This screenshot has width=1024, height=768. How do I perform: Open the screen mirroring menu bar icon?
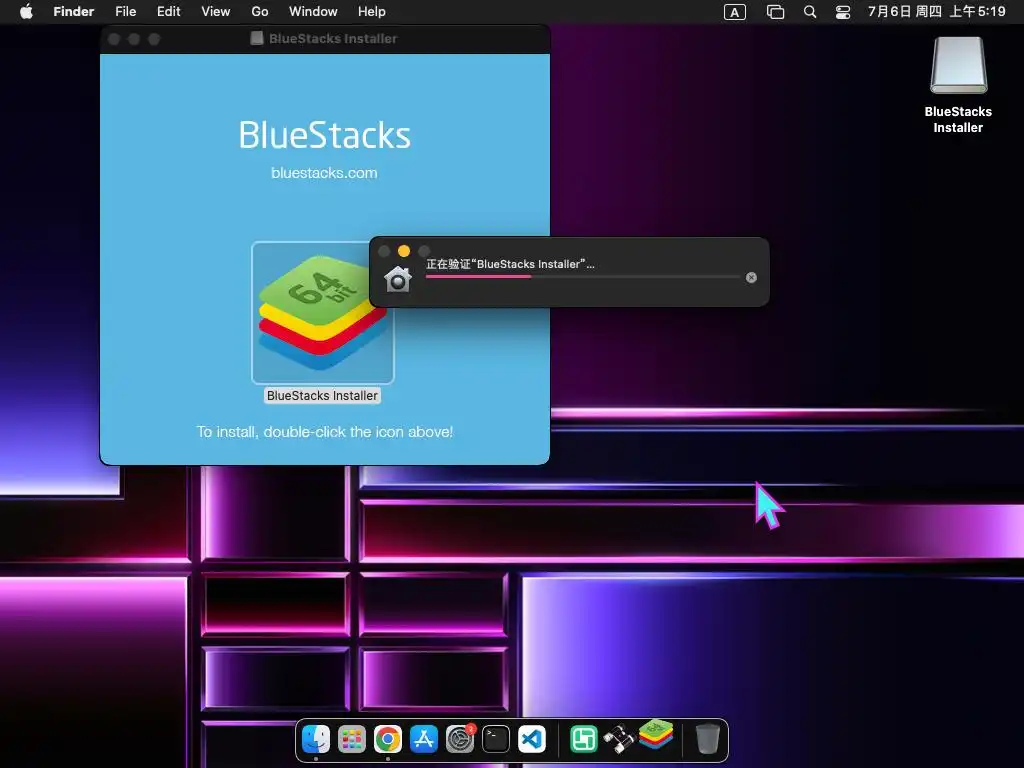click(x=775, y=12)
